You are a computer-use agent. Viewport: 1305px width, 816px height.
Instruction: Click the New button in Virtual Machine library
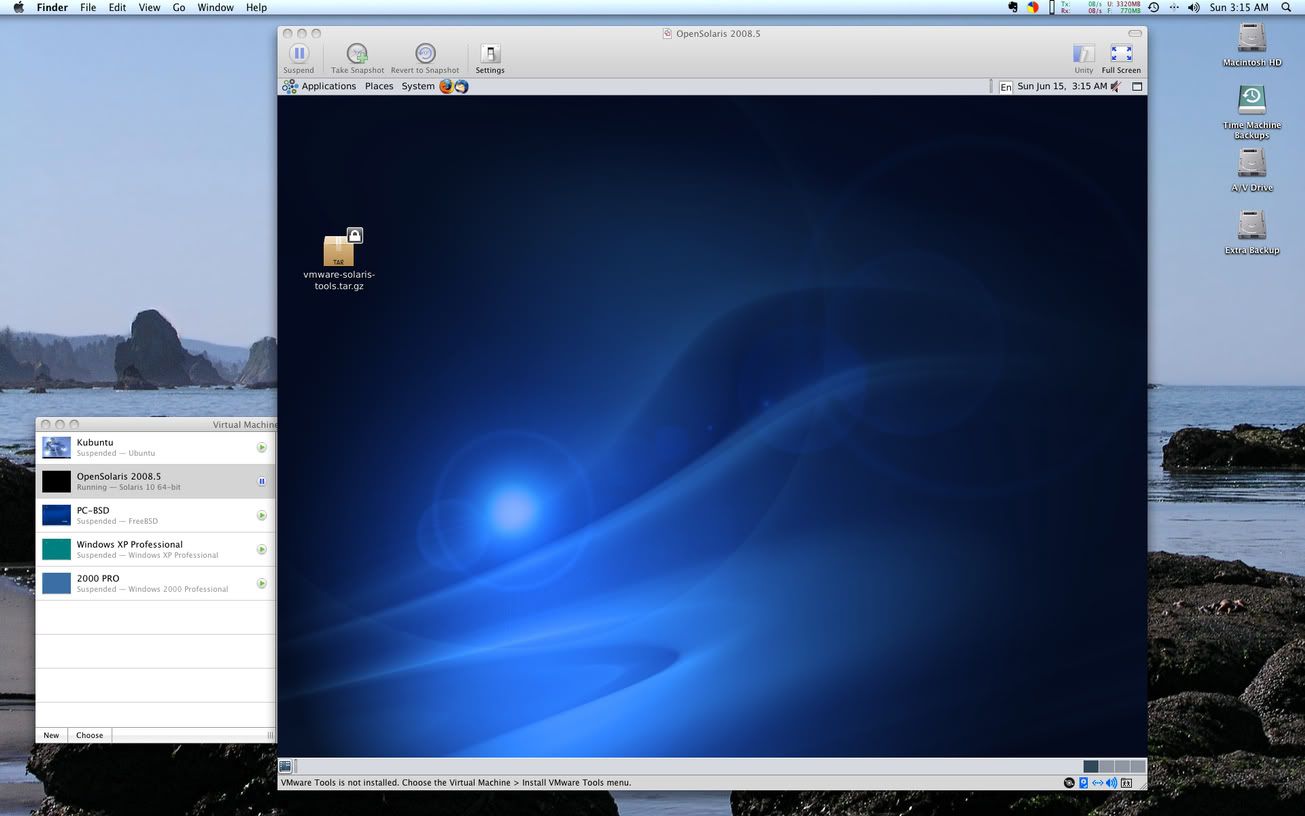(x=51, y=735)
